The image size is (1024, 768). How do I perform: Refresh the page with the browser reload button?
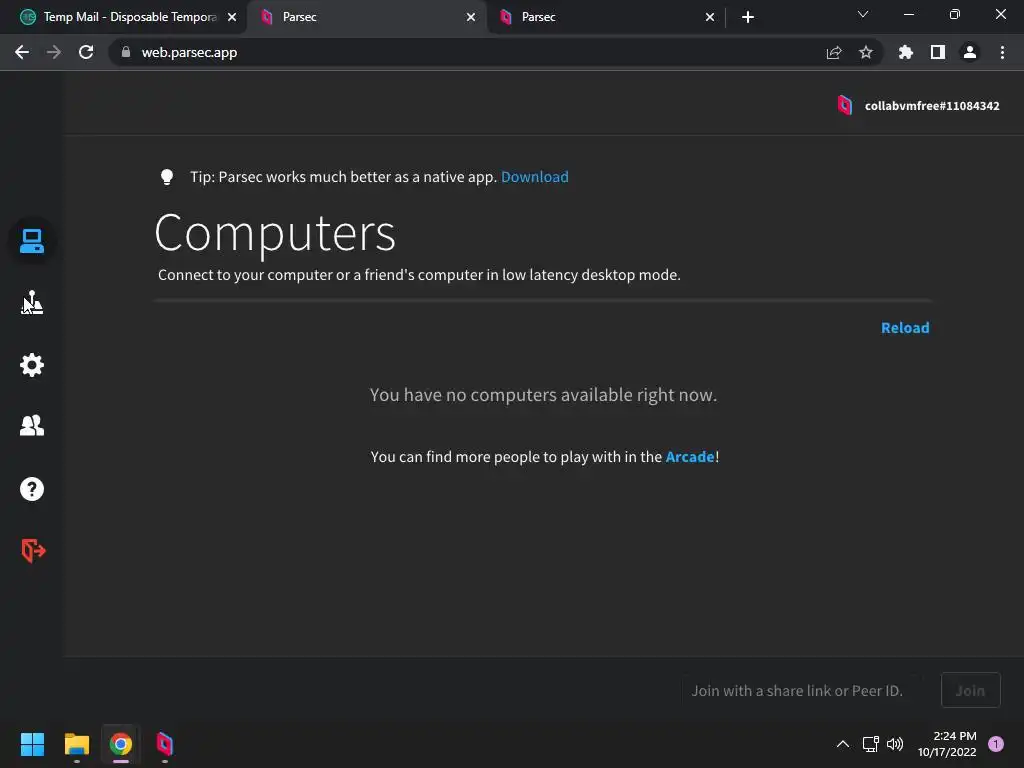click(86, 52)
